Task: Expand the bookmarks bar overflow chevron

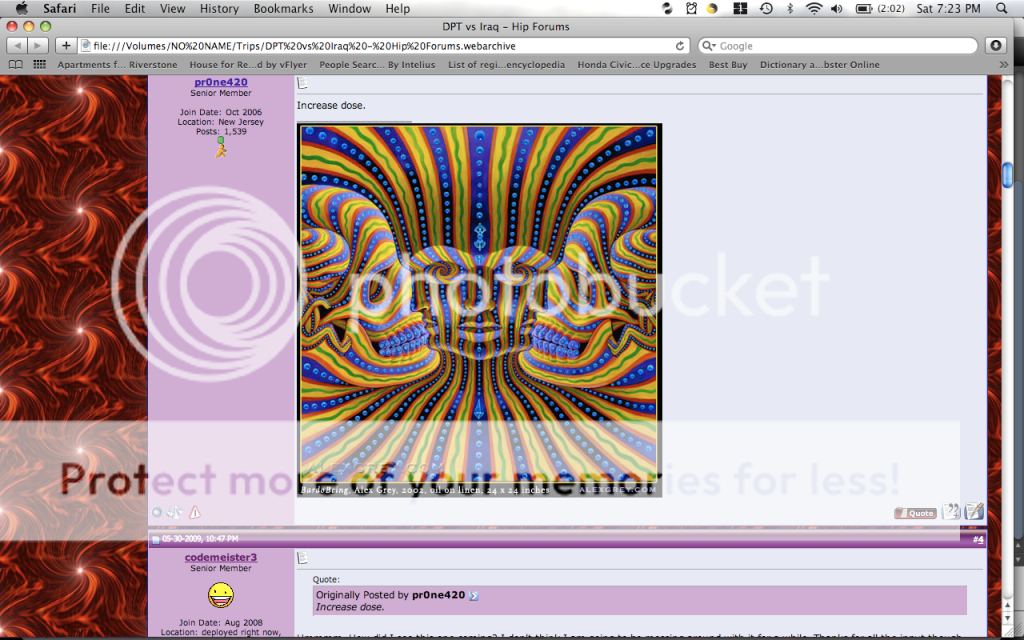Action: [x=1004, y=65]
